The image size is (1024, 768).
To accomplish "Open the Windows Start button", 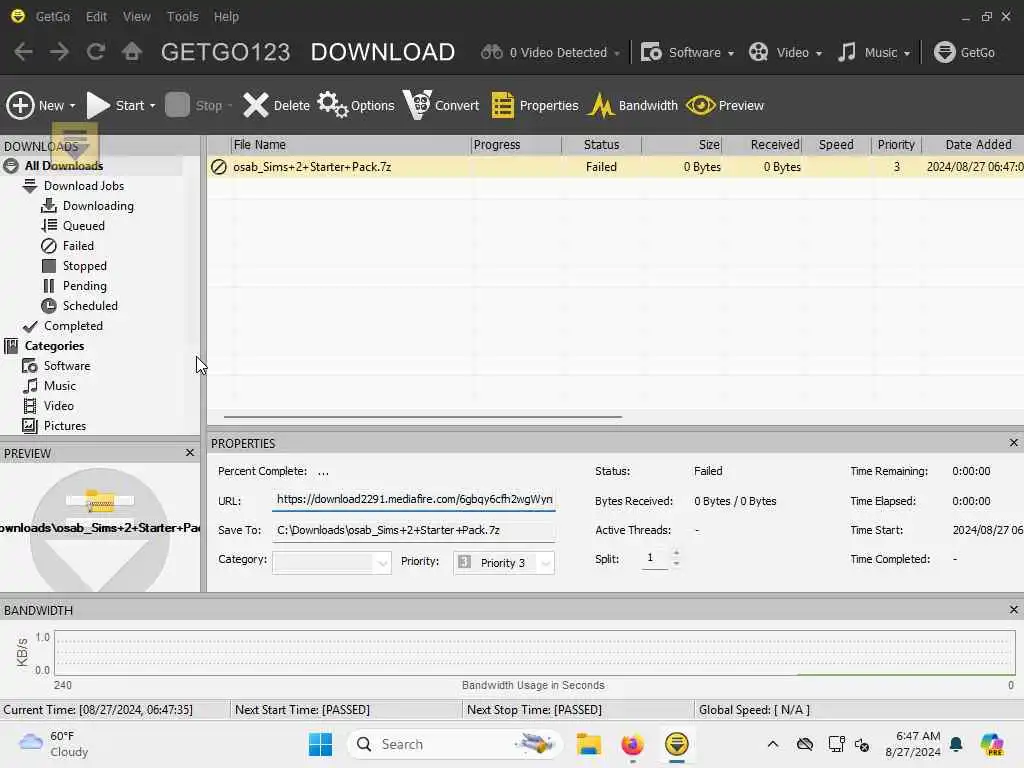I will (x=320, y=744).
